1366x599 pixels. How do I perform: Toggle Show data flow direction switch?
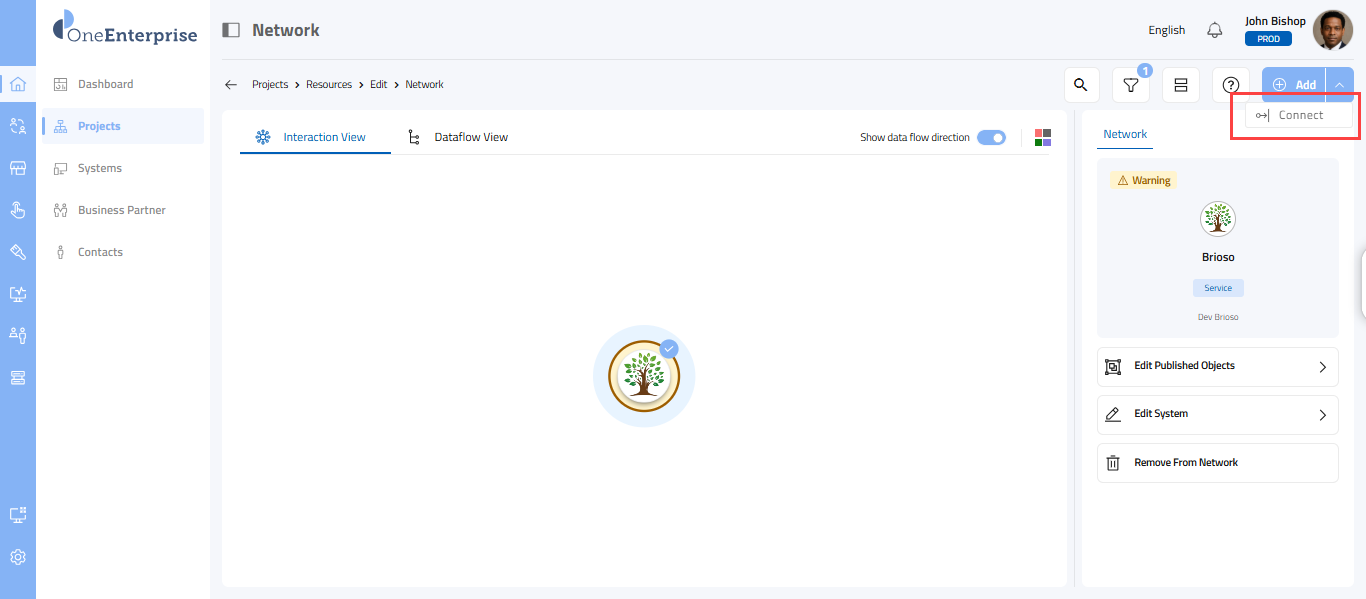click(991, 137)
